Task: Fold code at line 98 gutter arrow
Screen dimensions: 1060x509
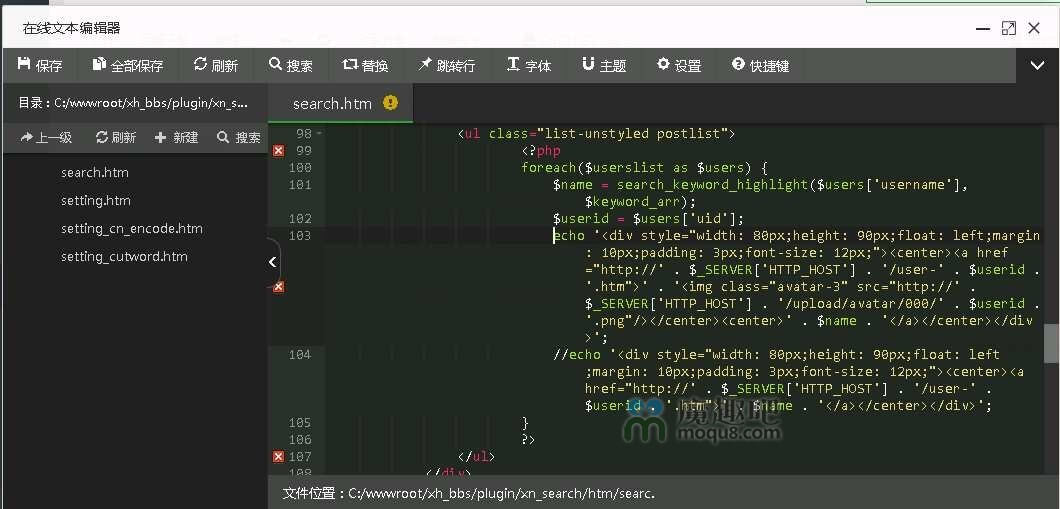Action: pyautogui.click(x=319, y=133)
